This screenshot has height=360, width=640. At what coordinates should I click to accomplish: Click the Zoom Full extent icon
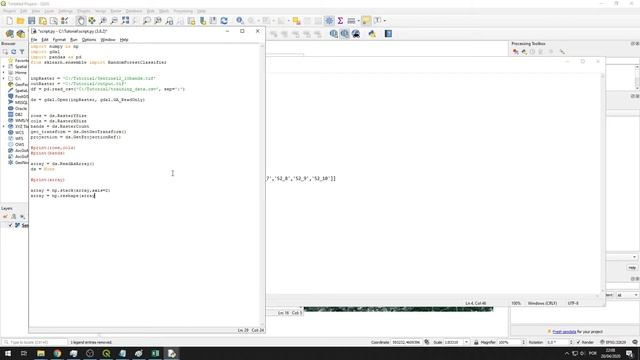pos(125,20)
